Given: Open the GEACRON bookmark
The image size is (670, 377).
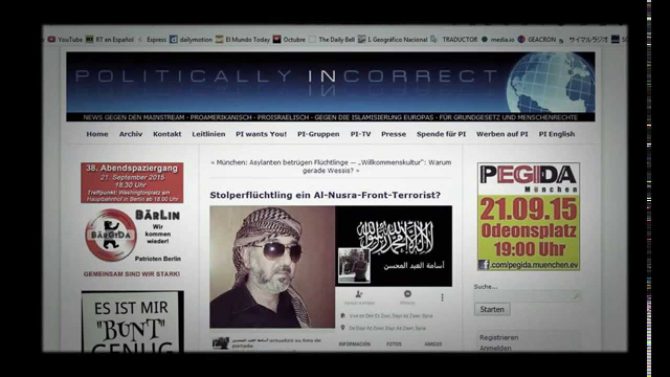Looking at the screenshot, I should click(537, 39).
